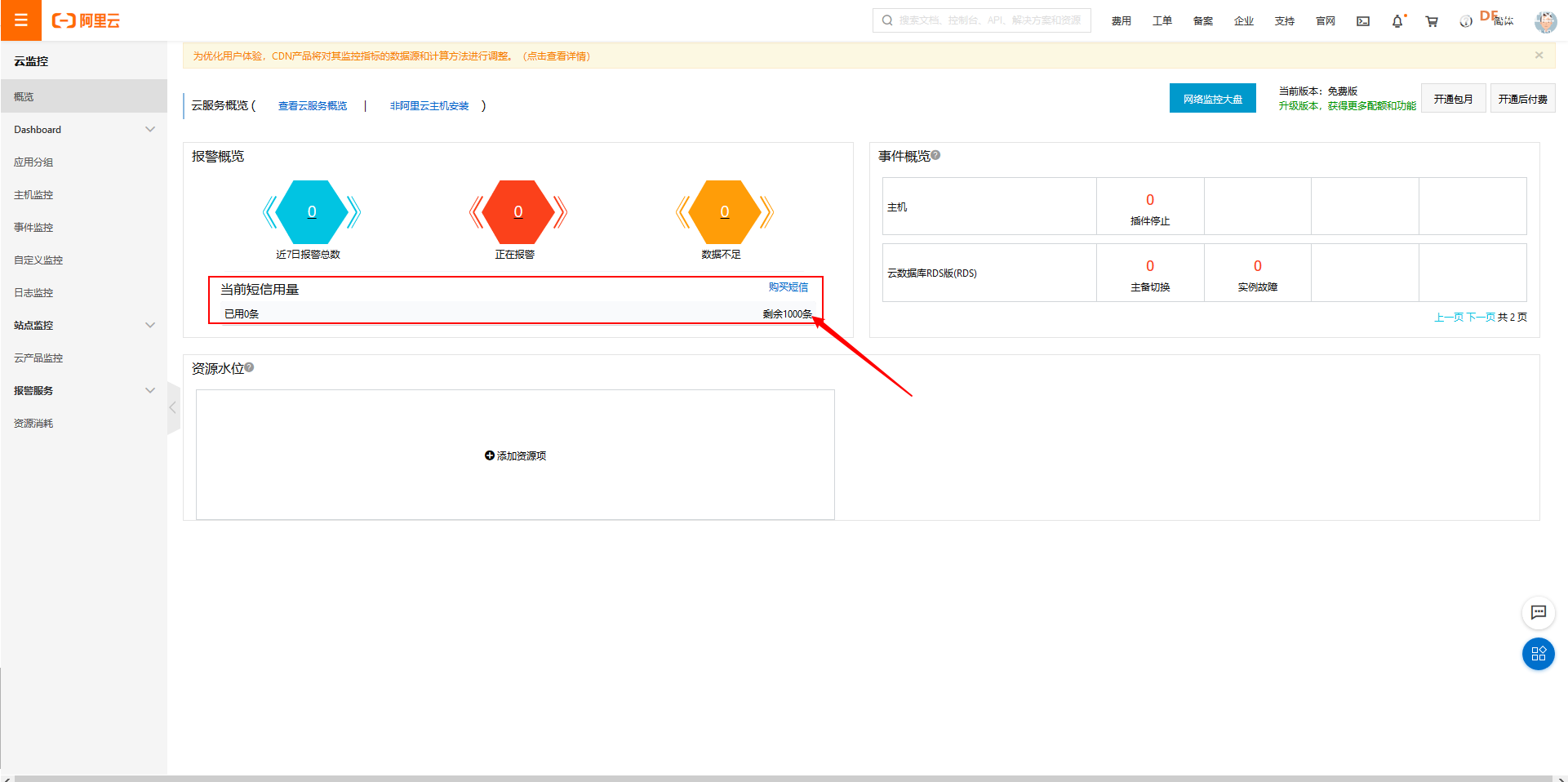The image size is (1568, 782).
Task: Open the red 正在报警 hexagon
Action: point(518,212)
